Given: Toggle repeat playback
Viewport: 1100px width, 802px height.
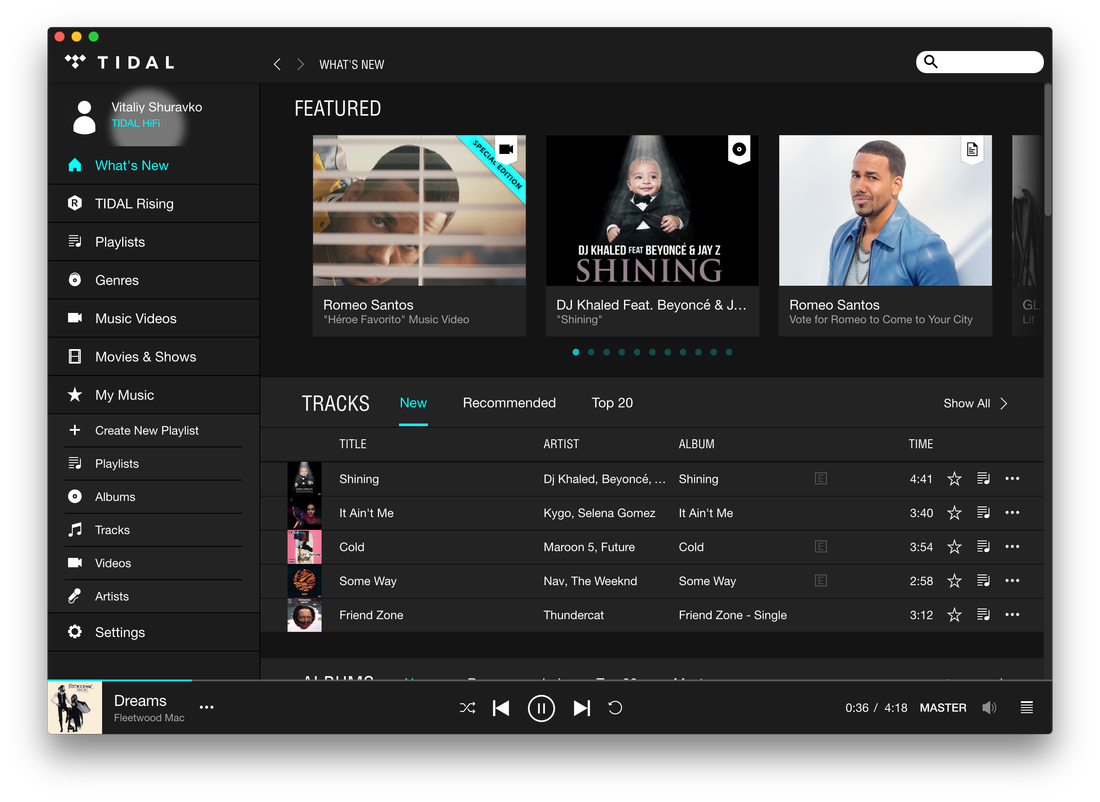Looking at the screenshot, I should pos(615,708).
